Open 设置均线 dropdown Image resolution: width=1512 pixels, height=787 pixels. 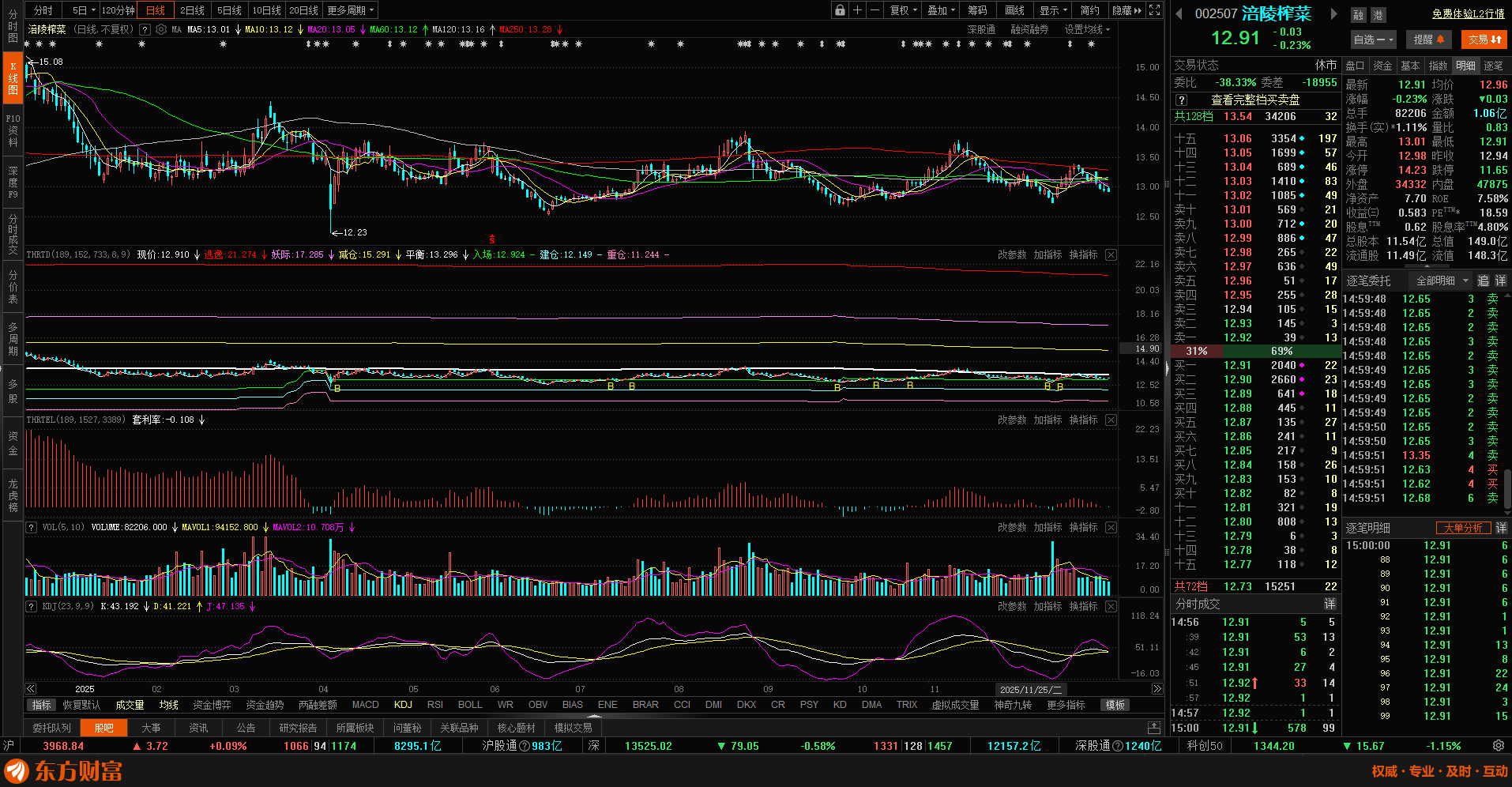[1087, 29]
